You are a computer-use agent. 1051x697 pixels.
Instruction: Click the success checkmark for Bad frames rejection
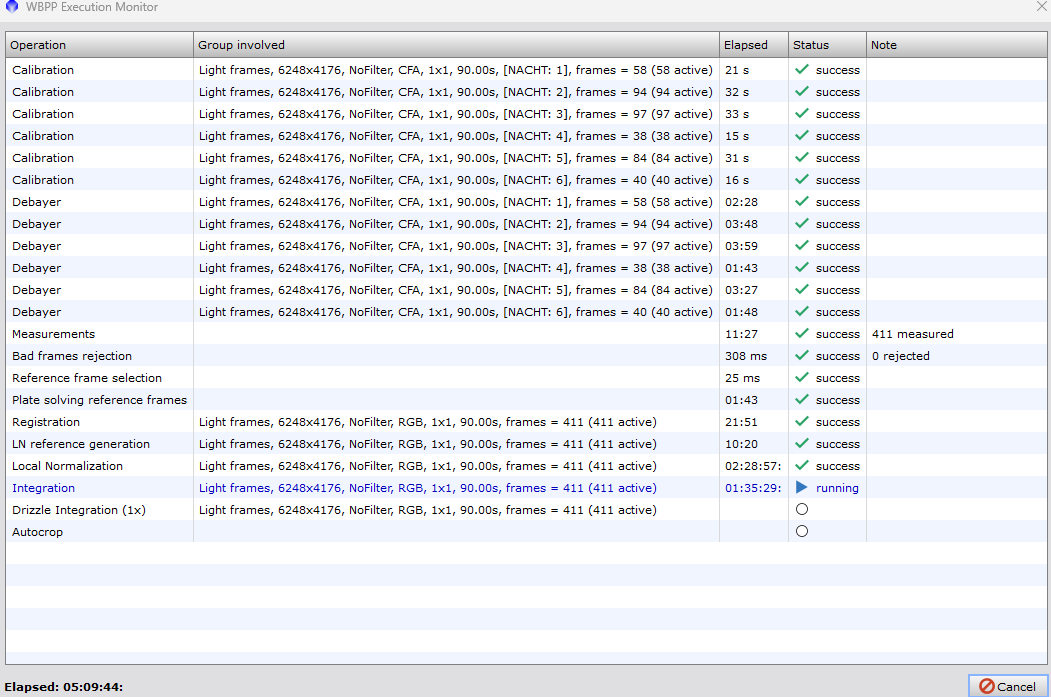802,355
